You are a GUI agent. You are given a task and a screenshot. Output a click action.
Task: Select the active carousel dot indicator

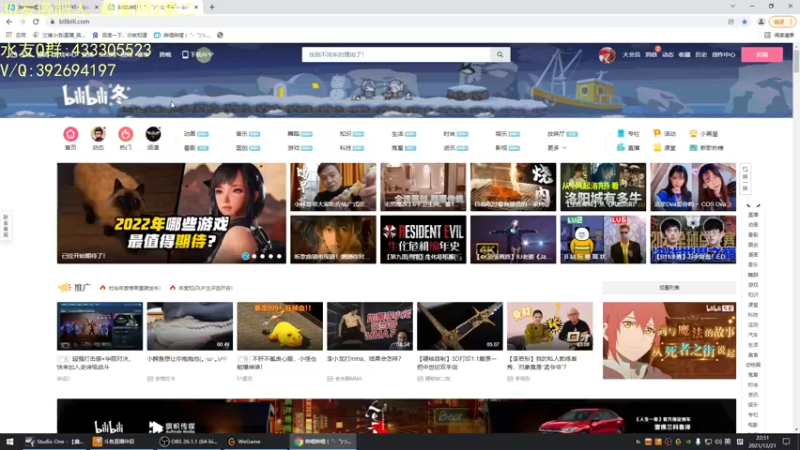tap(246, 256)
